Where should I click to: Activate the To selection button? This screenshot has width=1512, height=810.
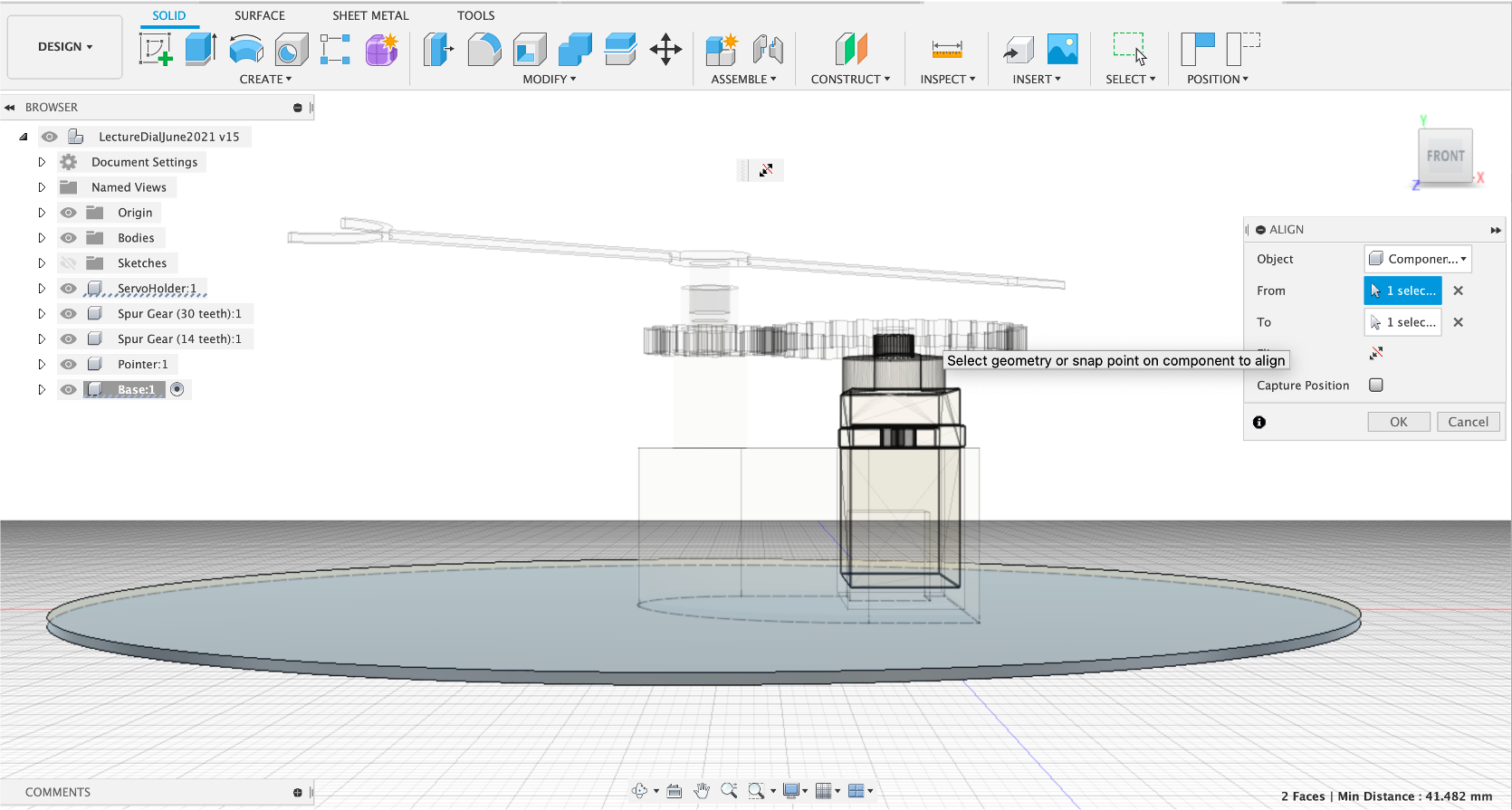(1402, 322)
